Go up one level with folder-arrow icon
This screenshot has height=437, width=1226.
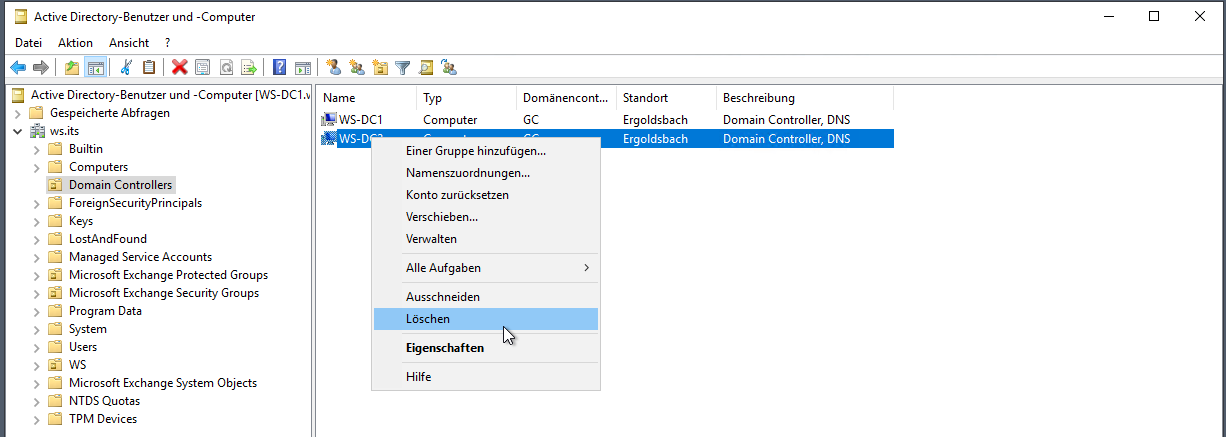(72, 67)
